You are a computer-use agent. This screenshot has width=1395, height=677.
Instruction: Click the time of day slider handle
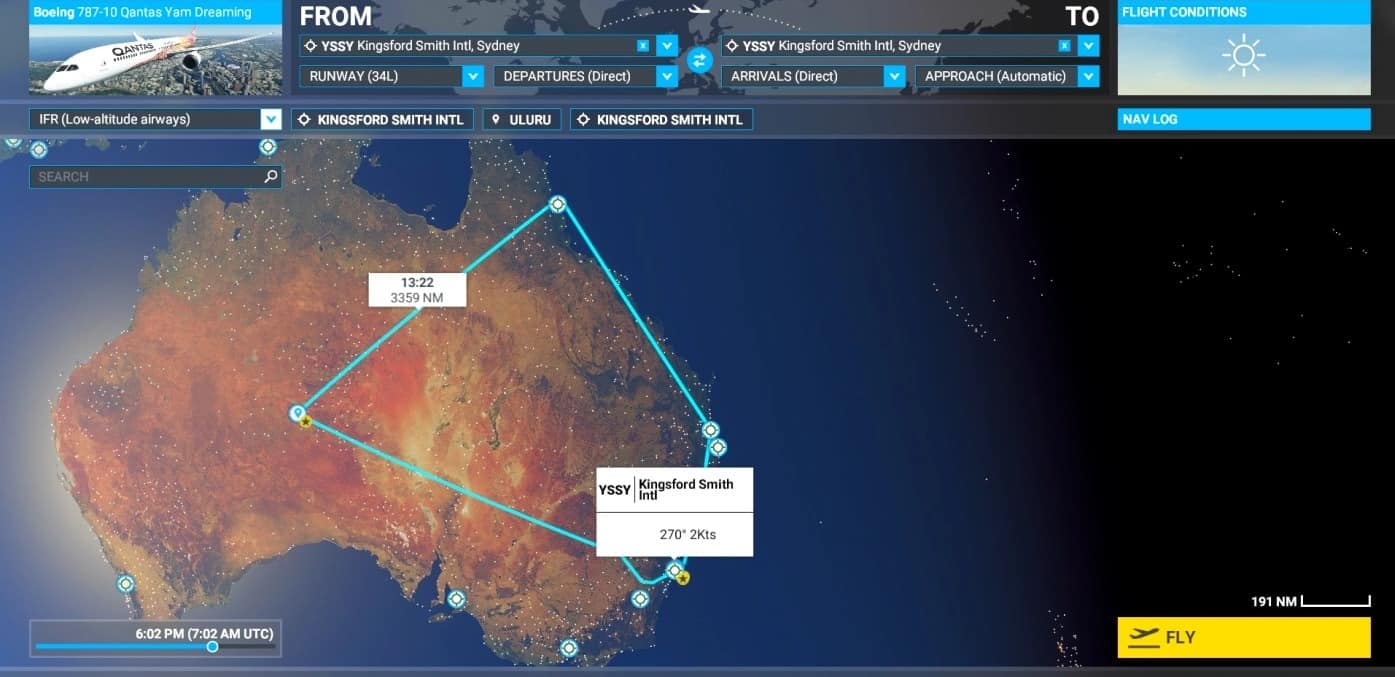[212, 647]
